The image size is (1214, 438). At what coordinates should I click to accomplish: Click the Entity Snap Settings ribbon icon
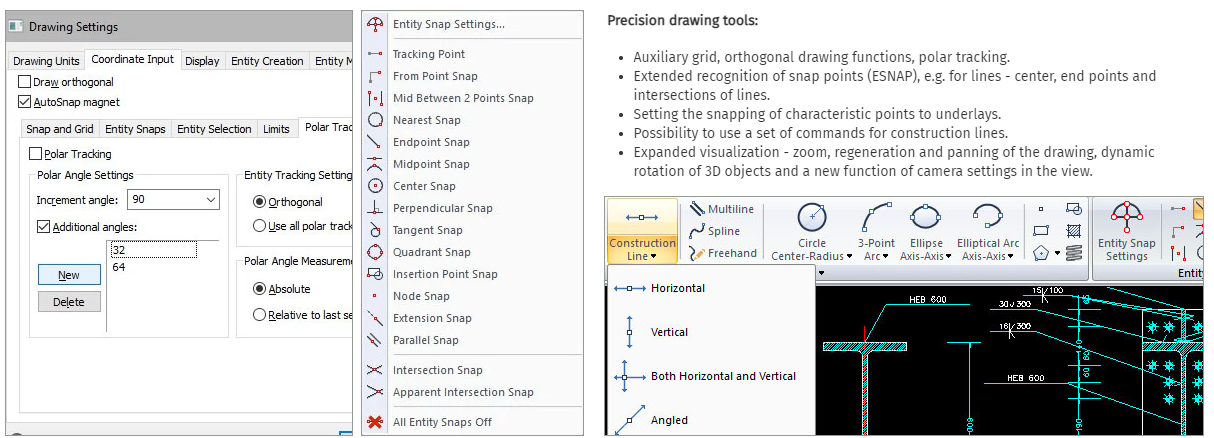[1127, 218]
